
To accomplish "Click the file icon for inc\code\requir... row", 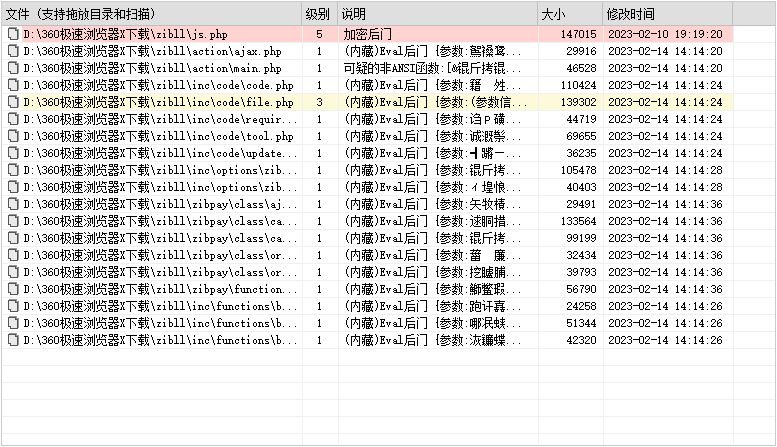I will click(13, 119).
